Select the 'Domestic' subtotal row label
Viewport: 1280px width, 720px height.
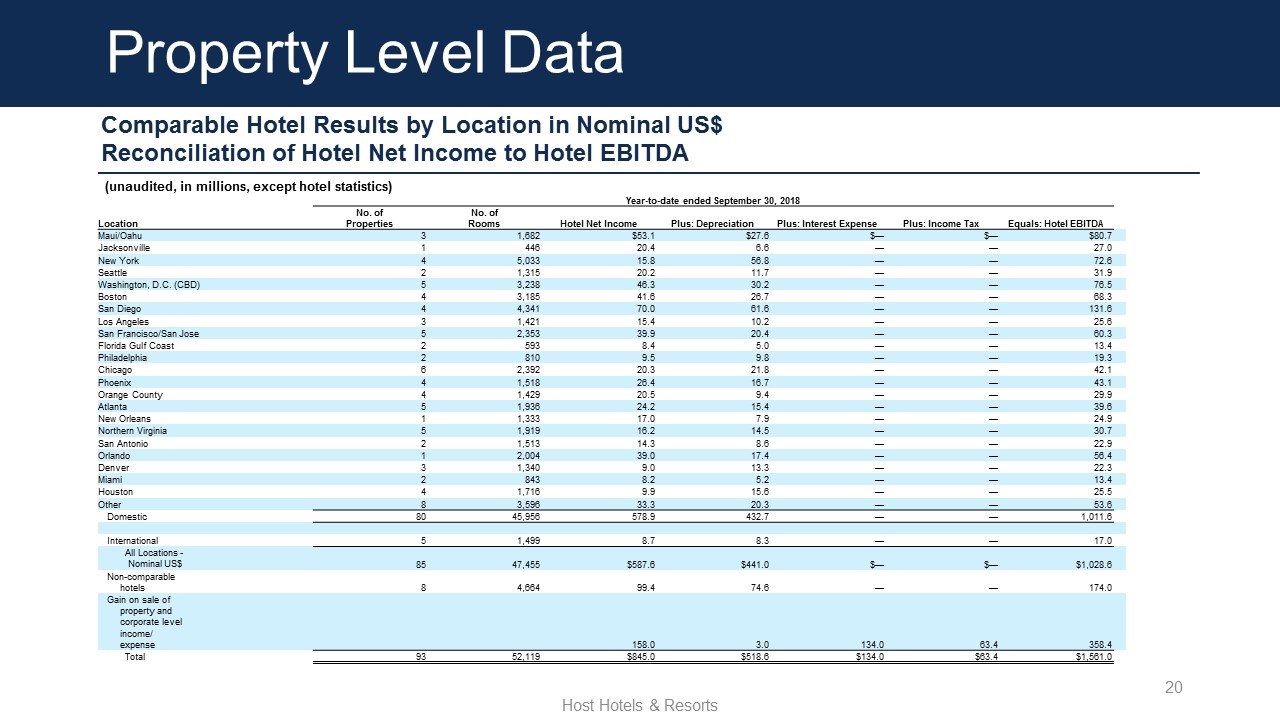tap(127, 517)
